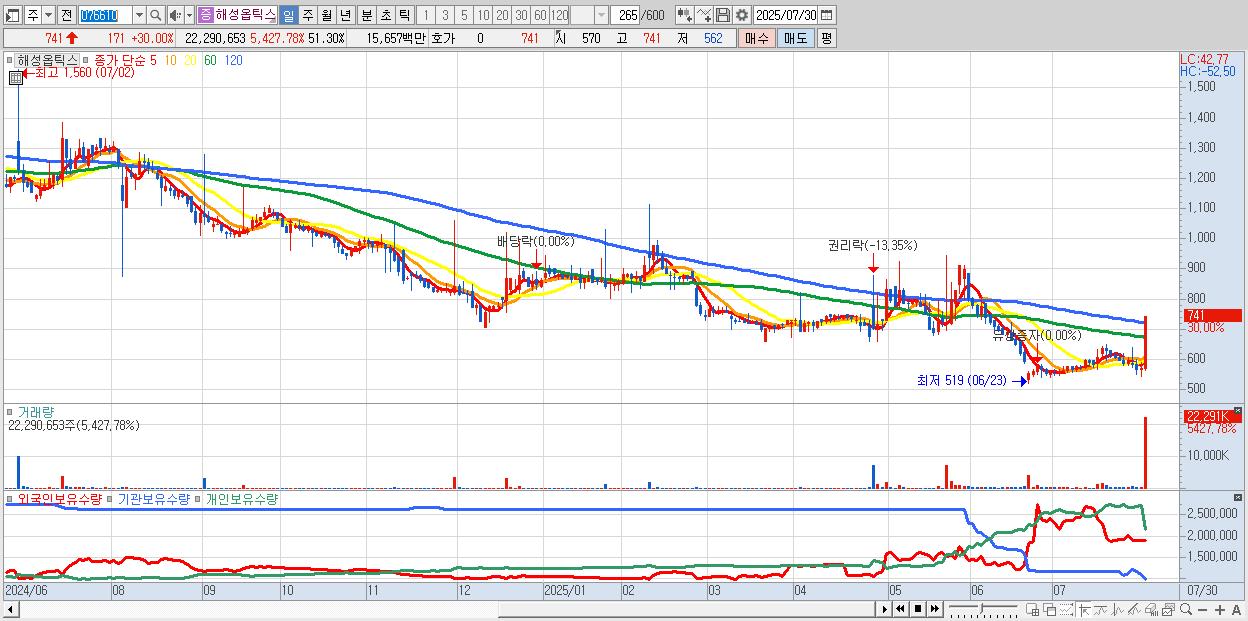The width and height of the screenshot is (1248, 621).
Task: Click the small table icon at chart top-left
Action: coord(16,77)
